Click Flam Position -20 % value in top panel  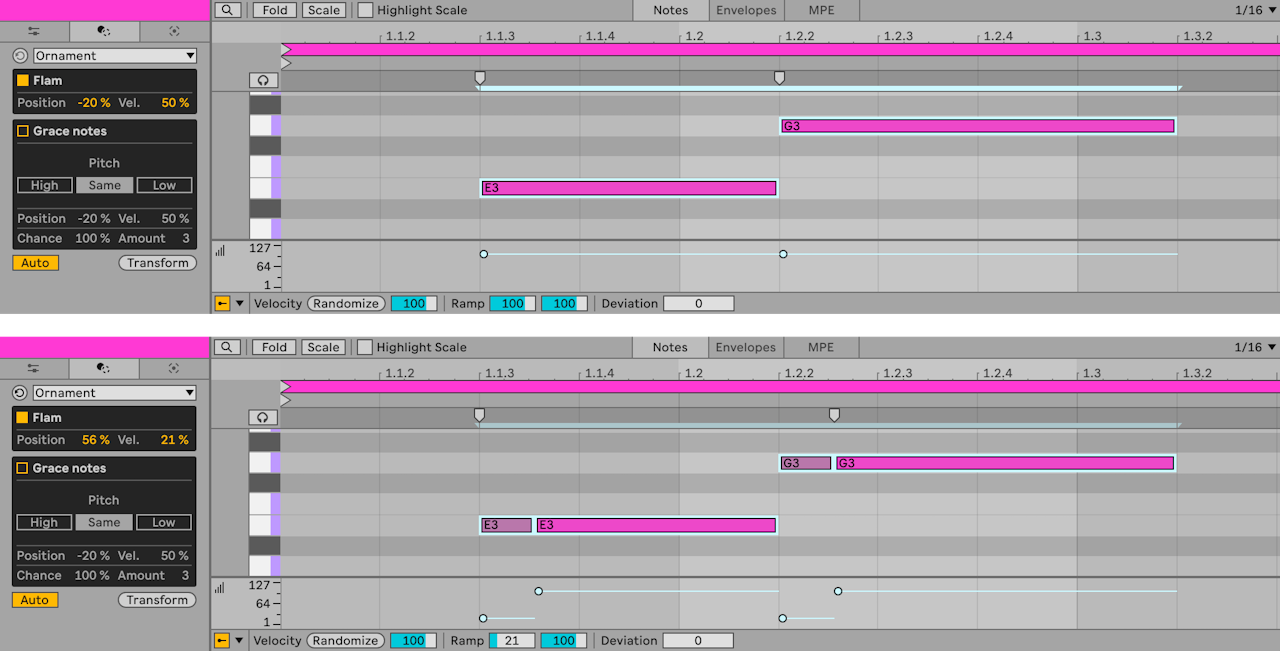click(94, 103)
